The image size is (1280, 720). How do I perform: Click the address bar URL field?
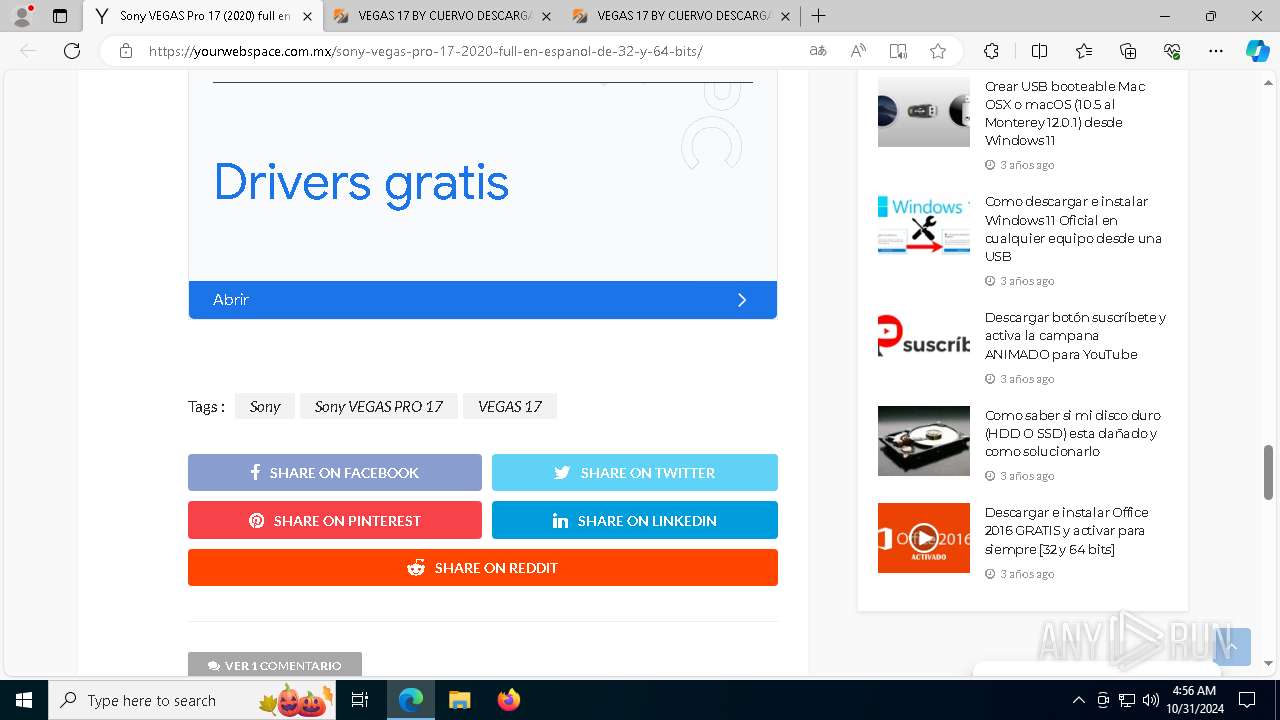tap(425, 51)
